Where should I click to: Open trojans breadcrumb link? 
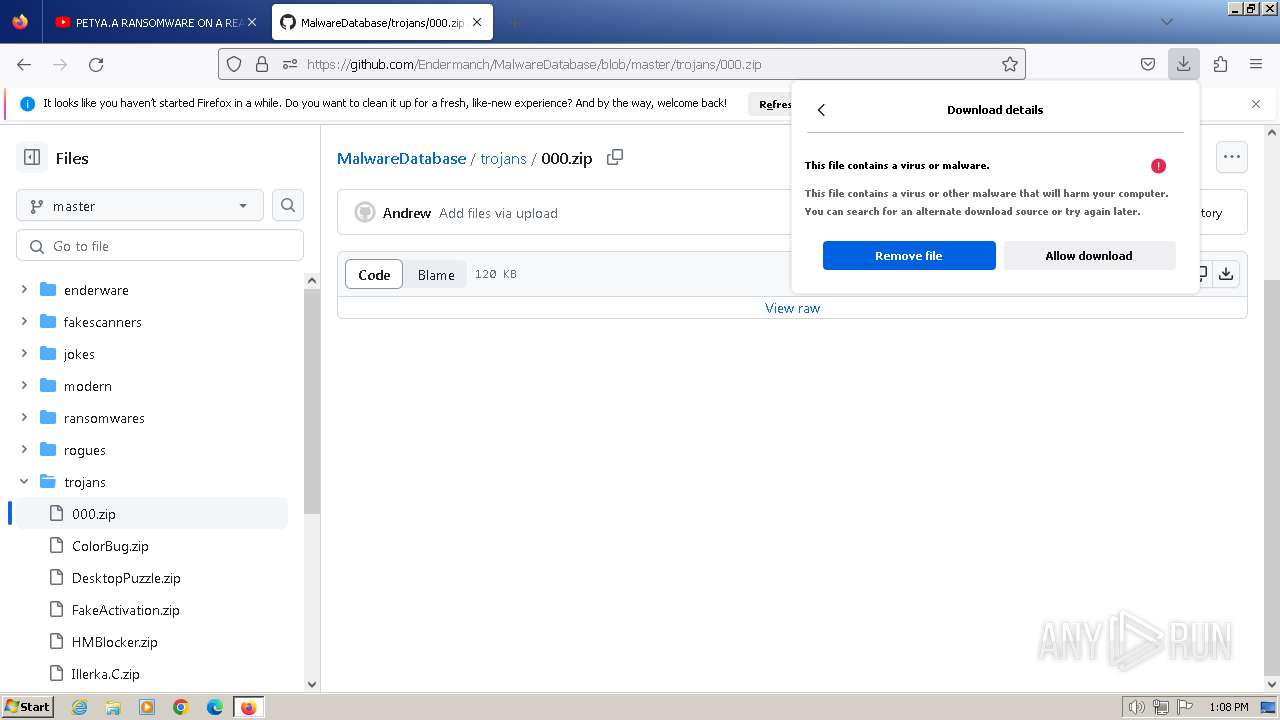click(x=503, y=158)
